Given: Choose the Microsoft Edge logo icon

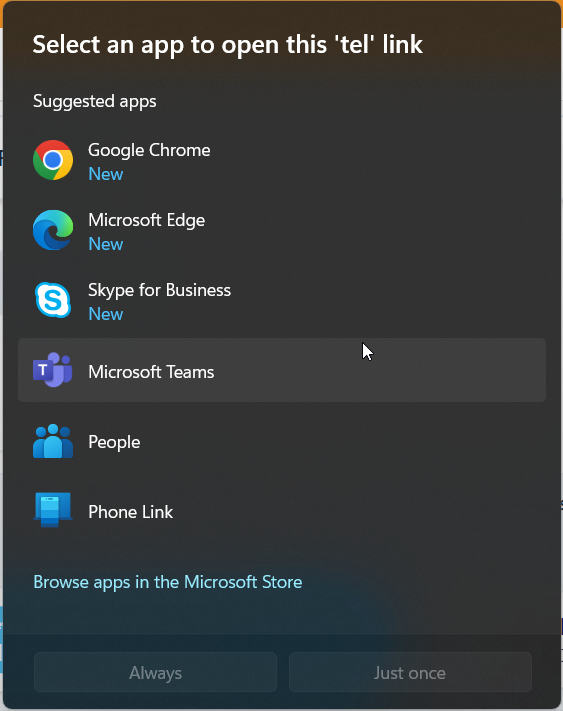Looking at the screenshot, I should click(x=53, y=230).
